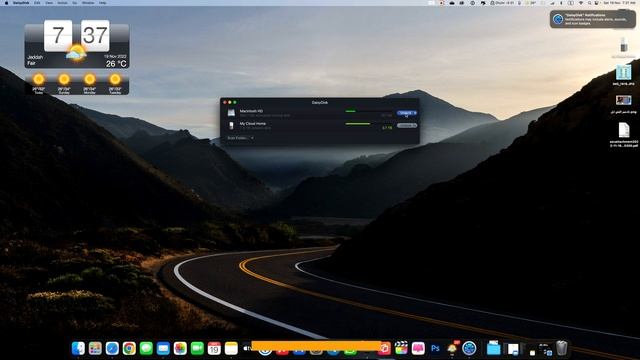Image resolution: width=640 pixels, height=360 pixels.
Task: Launch Google Chrome from the Dock
Action: [129, 348]
